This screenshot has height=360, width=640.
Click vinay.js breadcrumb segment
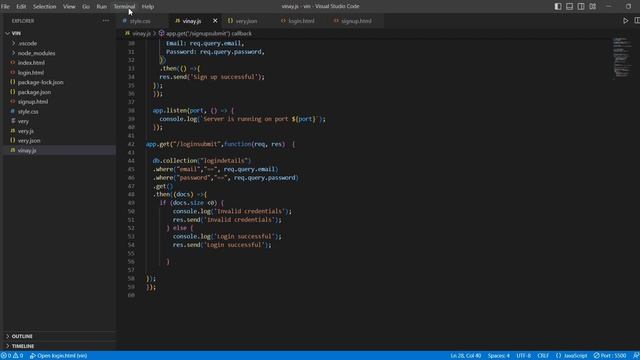pyautogui.click(x=141, y=33)
